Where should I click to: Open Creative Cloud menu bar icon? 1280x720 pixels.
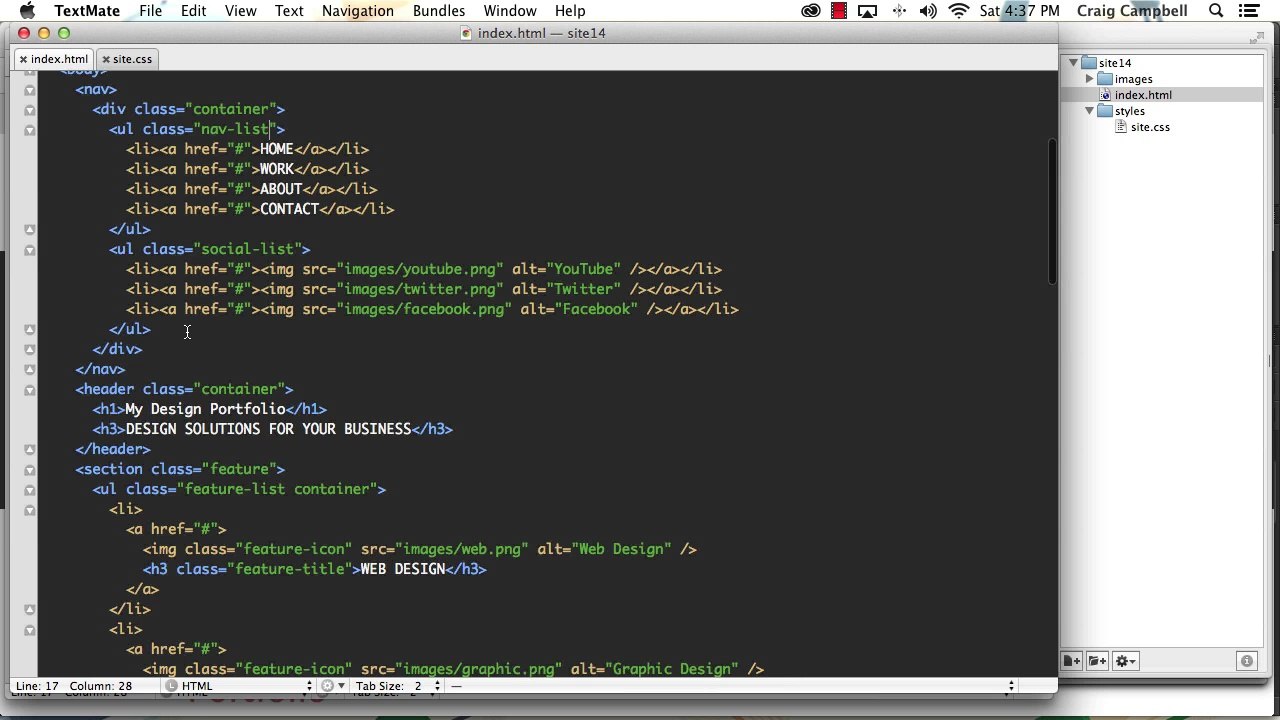(811, 11)
